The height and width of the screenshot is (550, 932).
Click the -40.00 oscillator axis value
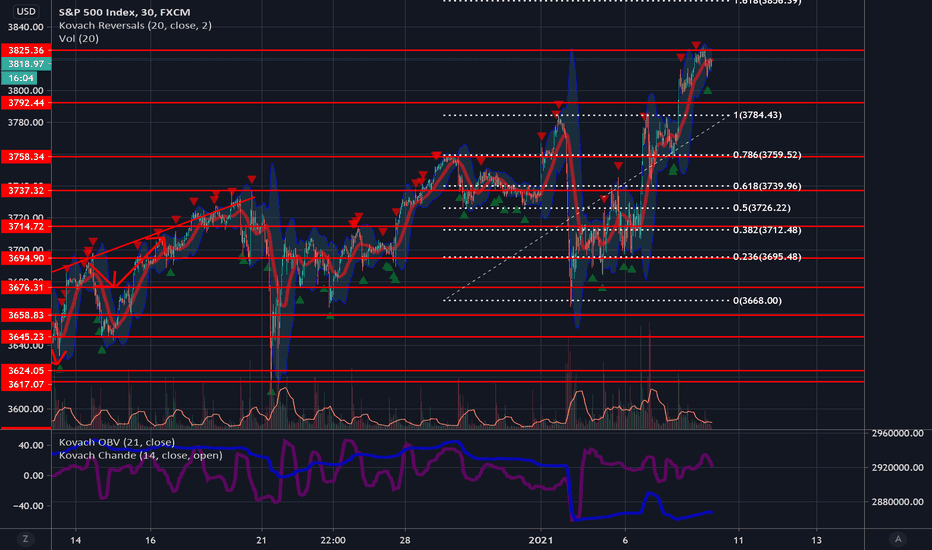click(x=27, y=506)
